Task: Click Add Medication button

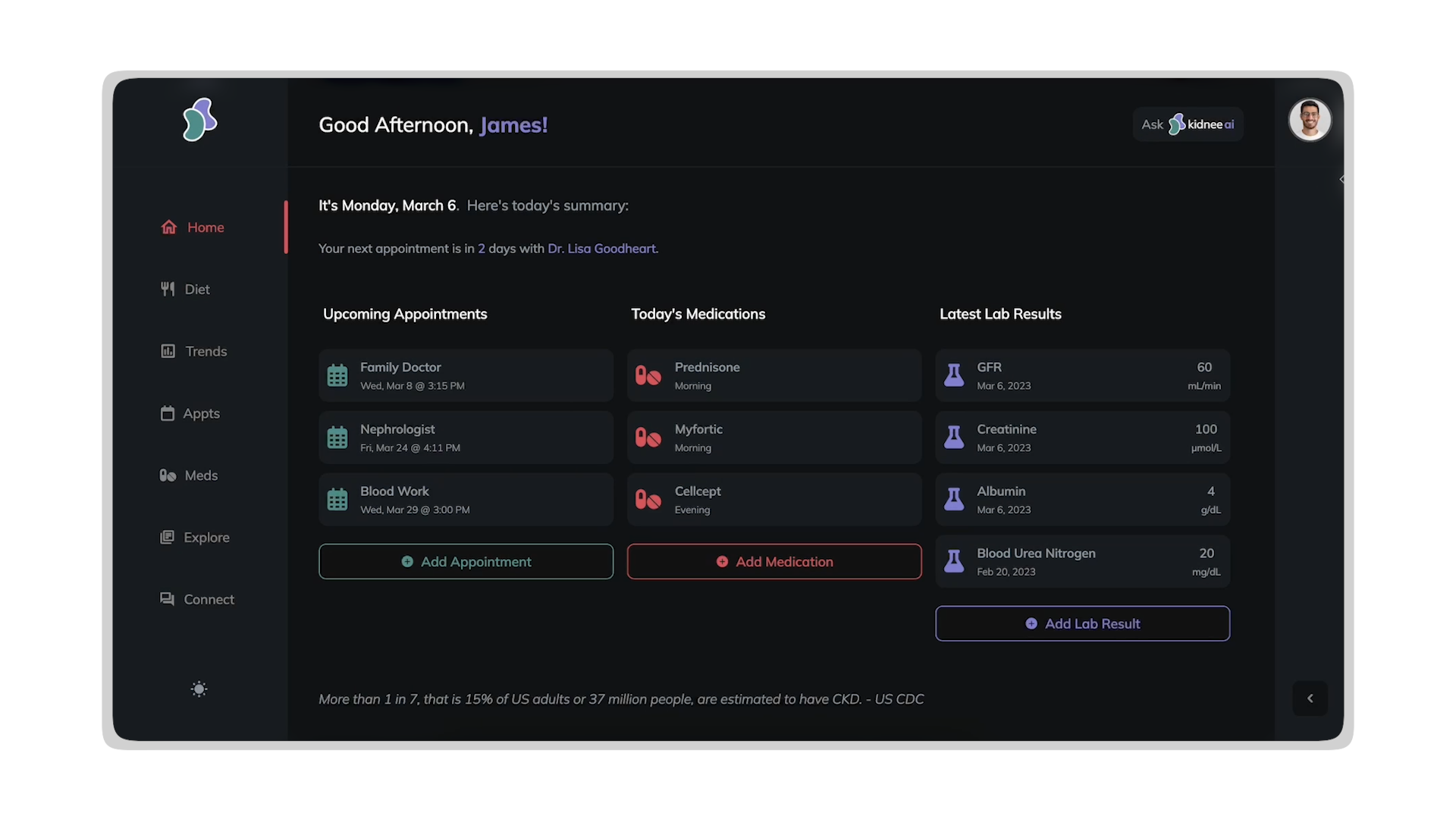Action: 774,562
